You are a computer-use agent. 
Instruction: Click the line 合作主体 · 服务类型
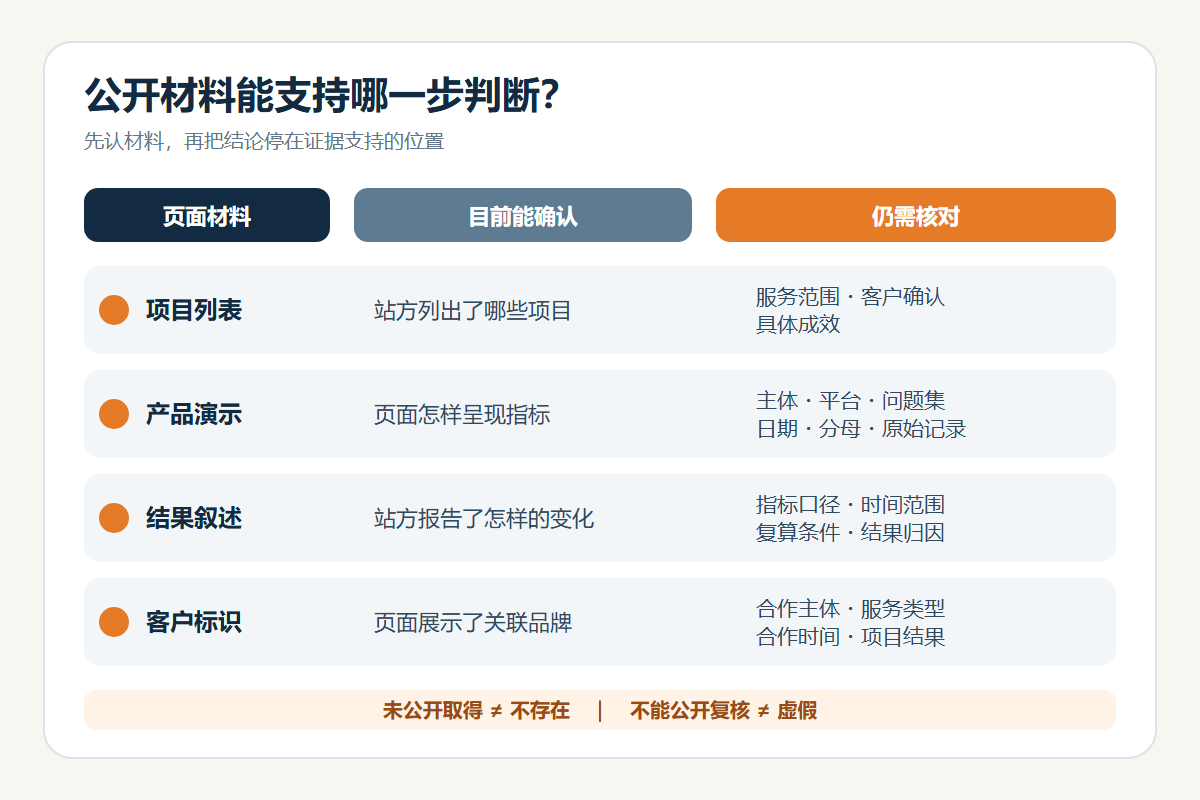[850, 609]
